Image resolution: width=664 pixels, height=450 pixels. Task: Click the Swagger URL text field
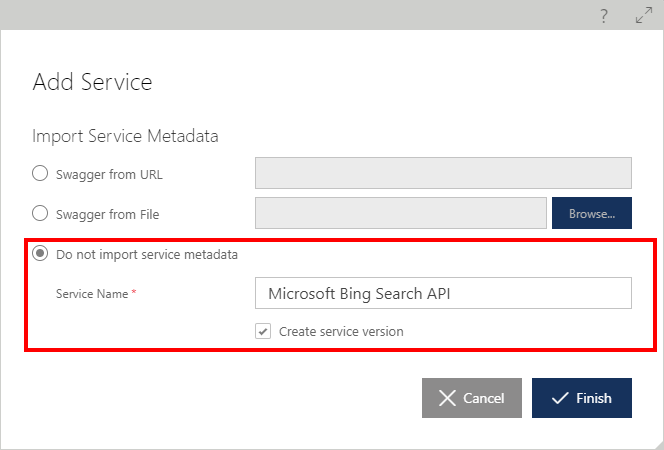coord(443,173)
